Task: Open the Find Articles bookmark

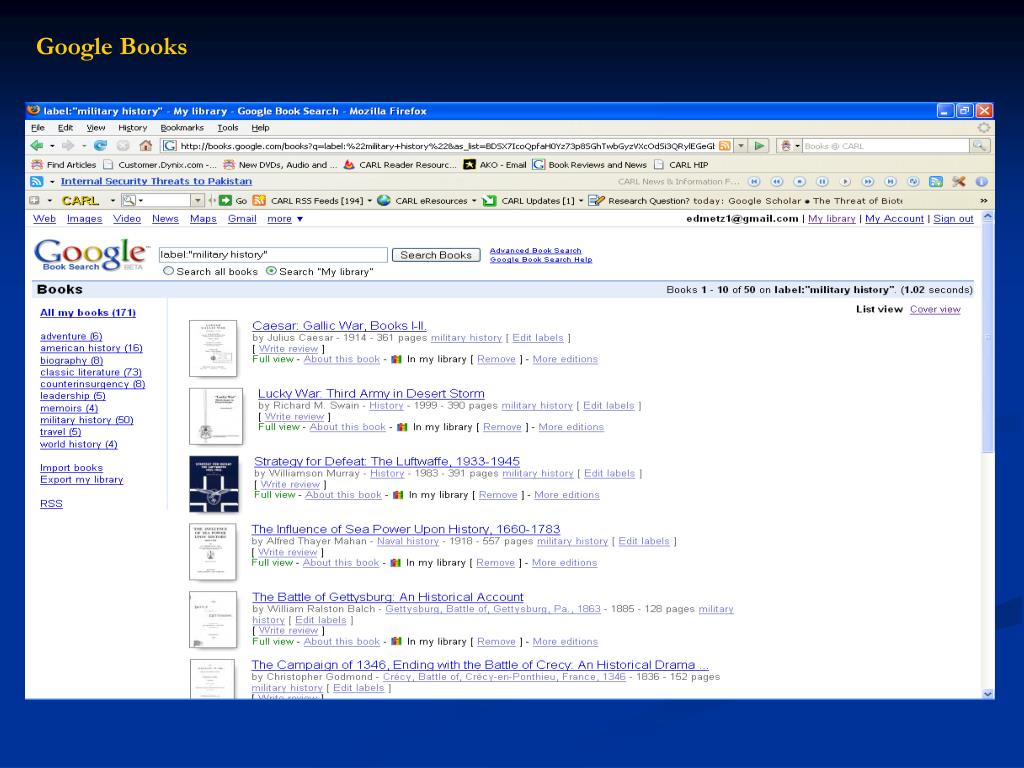Action: pyautogui.click(x=64, y=165)
